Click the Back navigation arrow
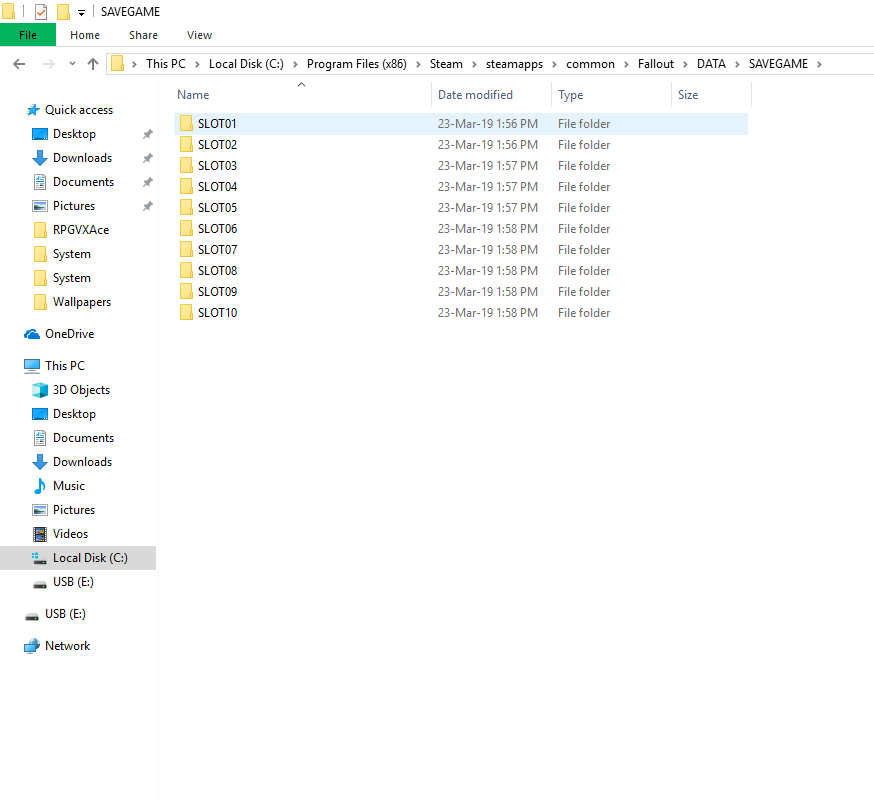This screenshot has height=800, width=874. click(19, 64)
